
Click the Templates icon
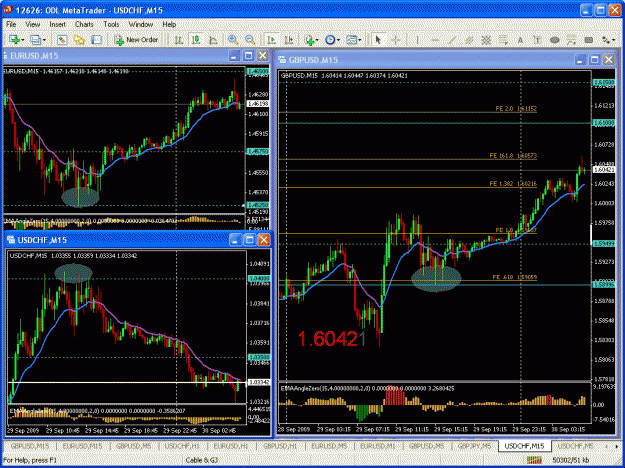351,39
